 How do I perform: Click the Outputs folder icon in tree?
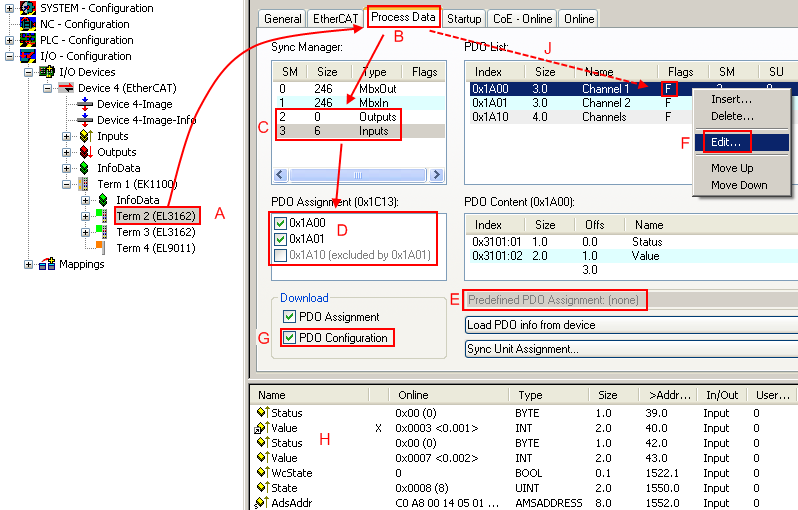pos(85,152)
